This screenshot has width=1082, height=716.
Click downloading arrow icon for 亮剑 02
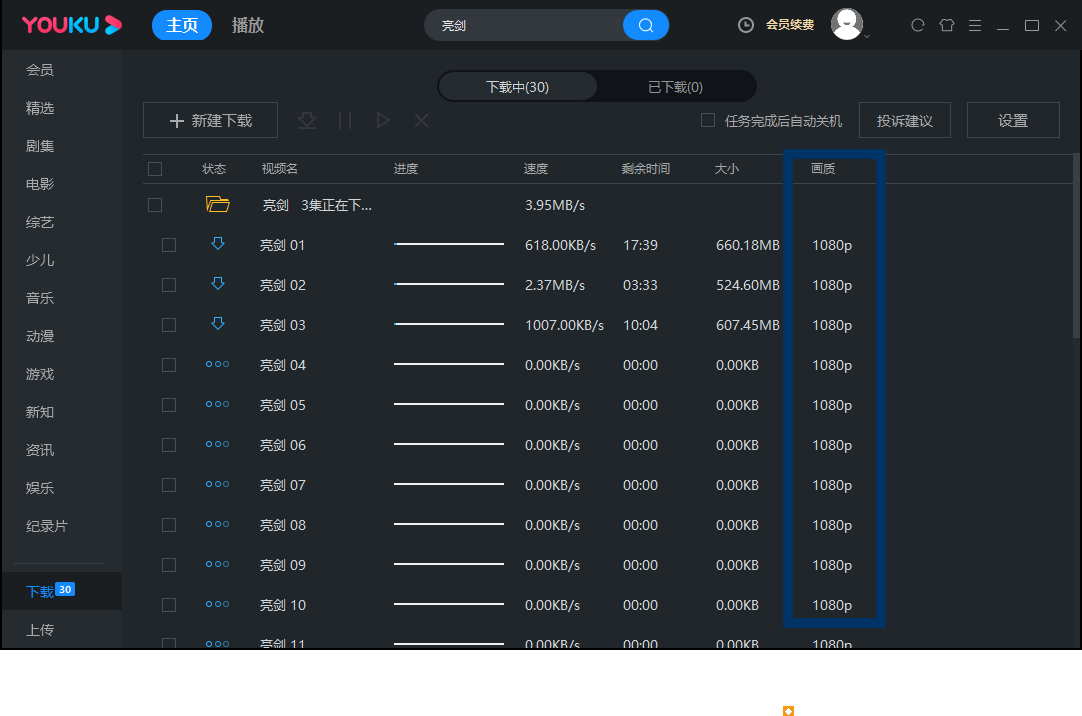click(x=218, y=284)
